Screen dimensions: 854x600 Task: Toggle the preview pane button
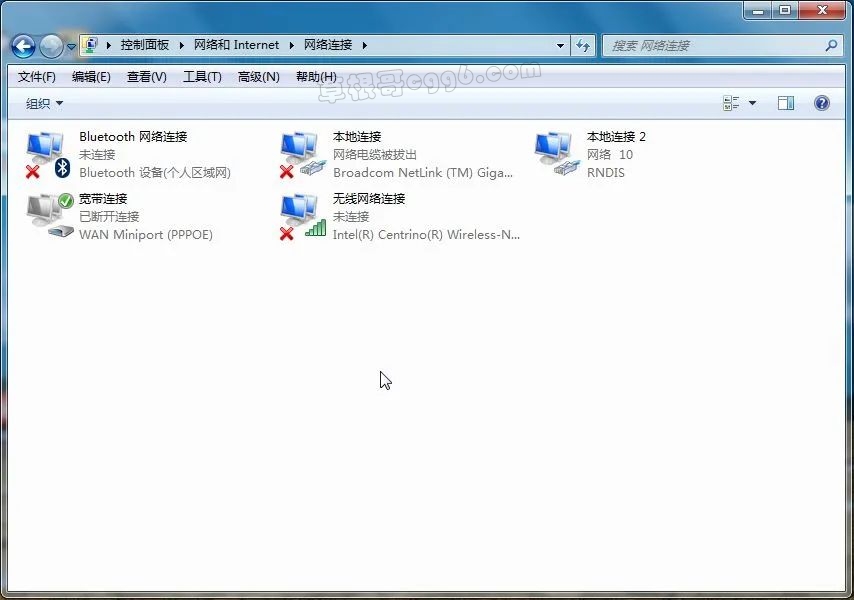pyautogui.click(x=785, y=103)
